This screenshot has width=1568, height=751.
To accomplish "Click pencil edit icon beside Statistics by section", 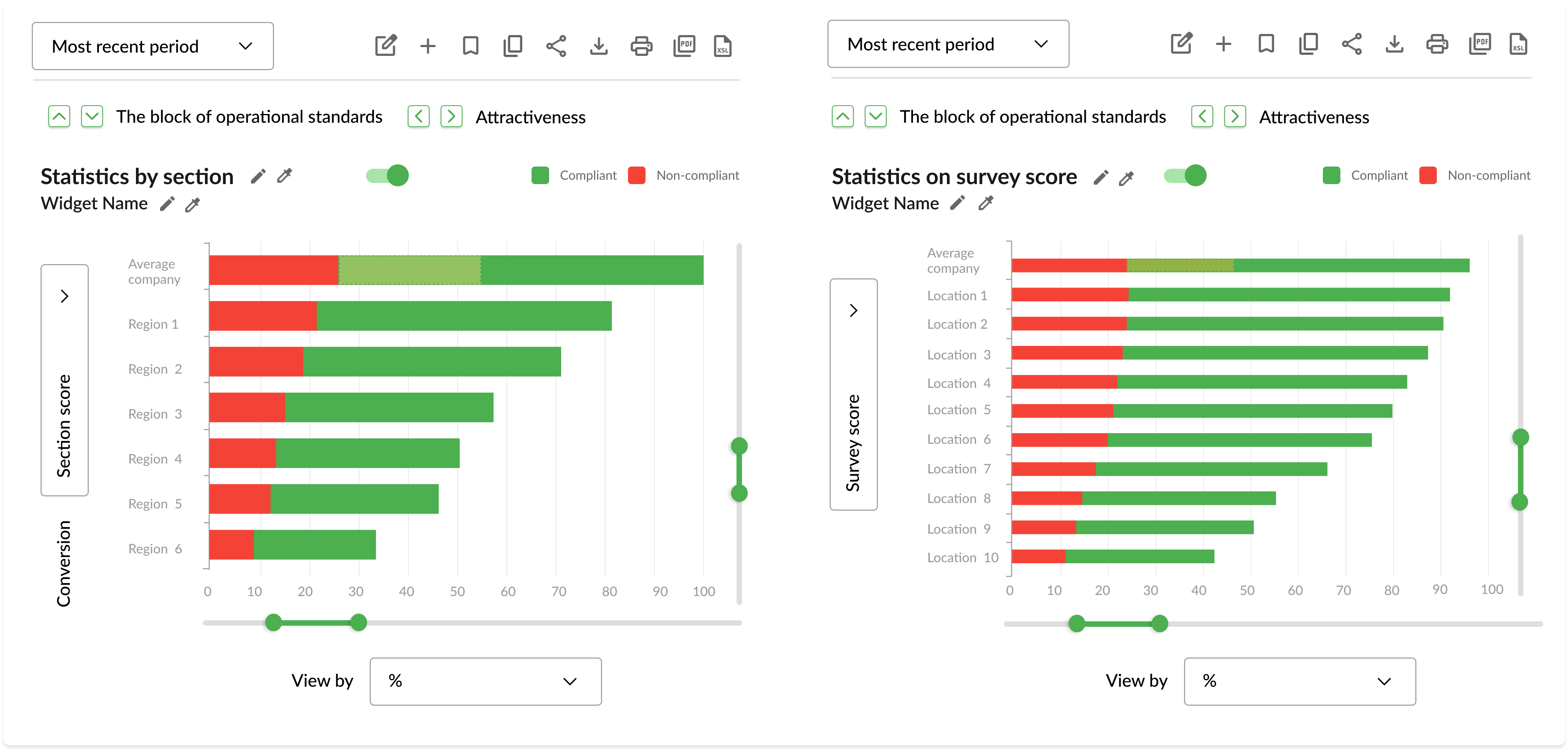I will click(258, 176).
